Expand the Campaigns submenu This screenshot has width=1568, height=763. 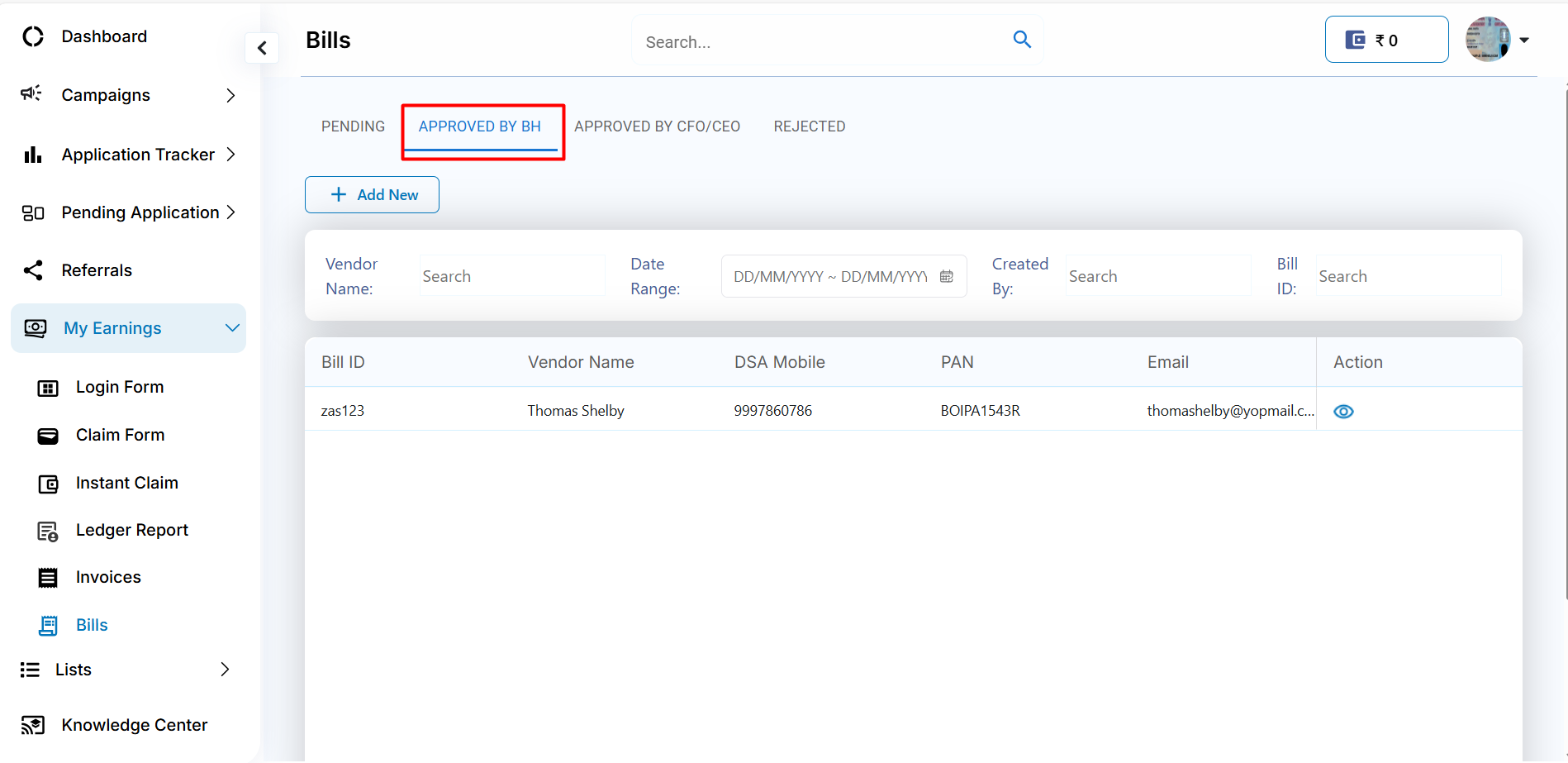(x=230, y=96)
